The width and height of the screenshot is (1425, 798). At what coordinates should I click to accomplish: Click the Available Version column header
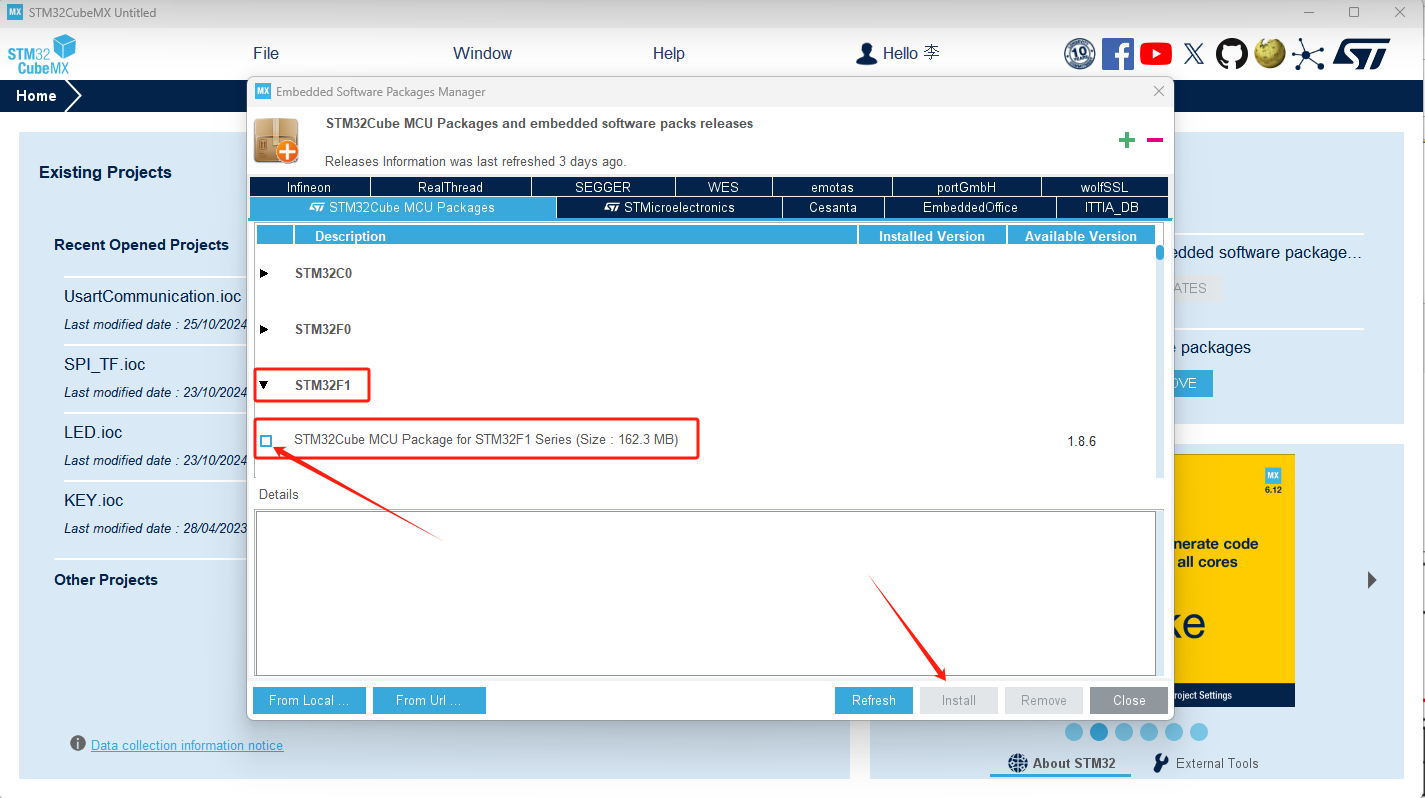[1081, 236]
